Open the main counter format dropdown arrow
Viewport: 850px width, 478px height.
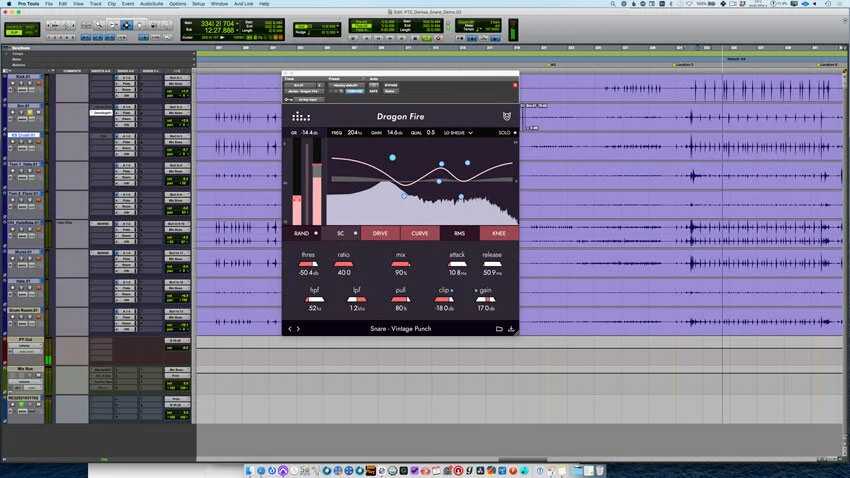pos(237,23)
